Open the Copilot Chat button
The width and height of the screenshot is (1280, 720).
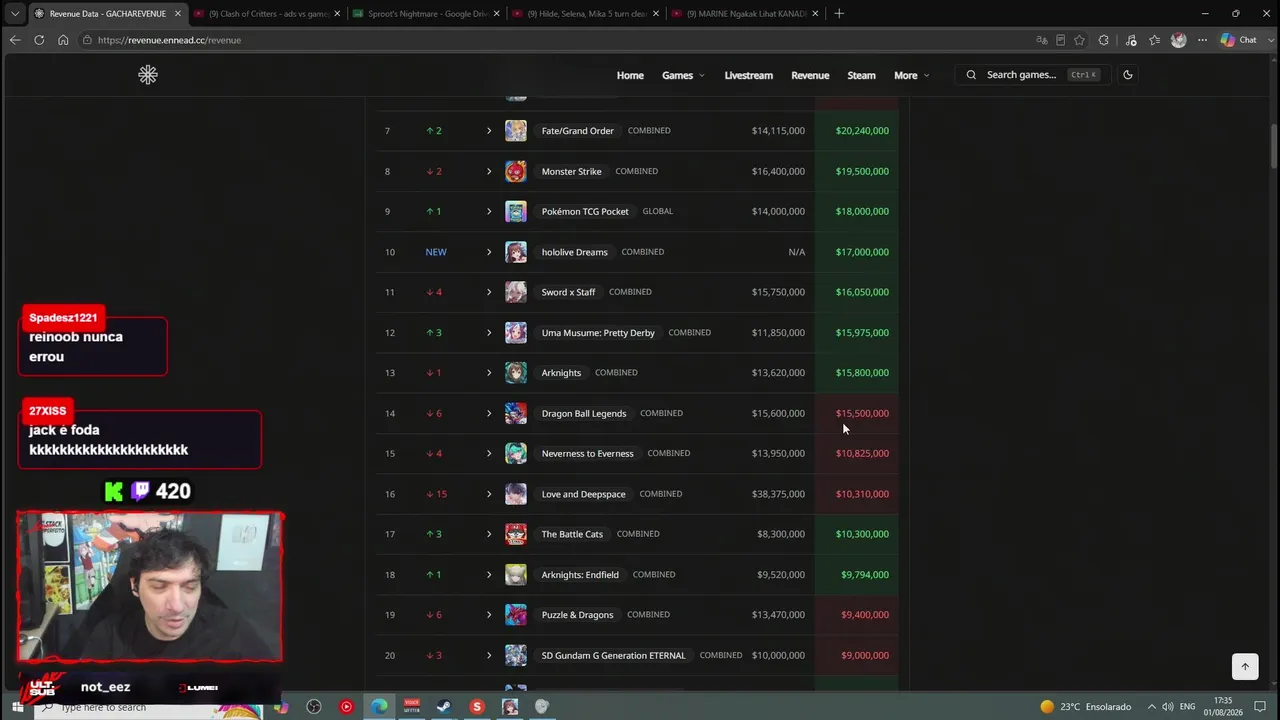(1239, 40)
